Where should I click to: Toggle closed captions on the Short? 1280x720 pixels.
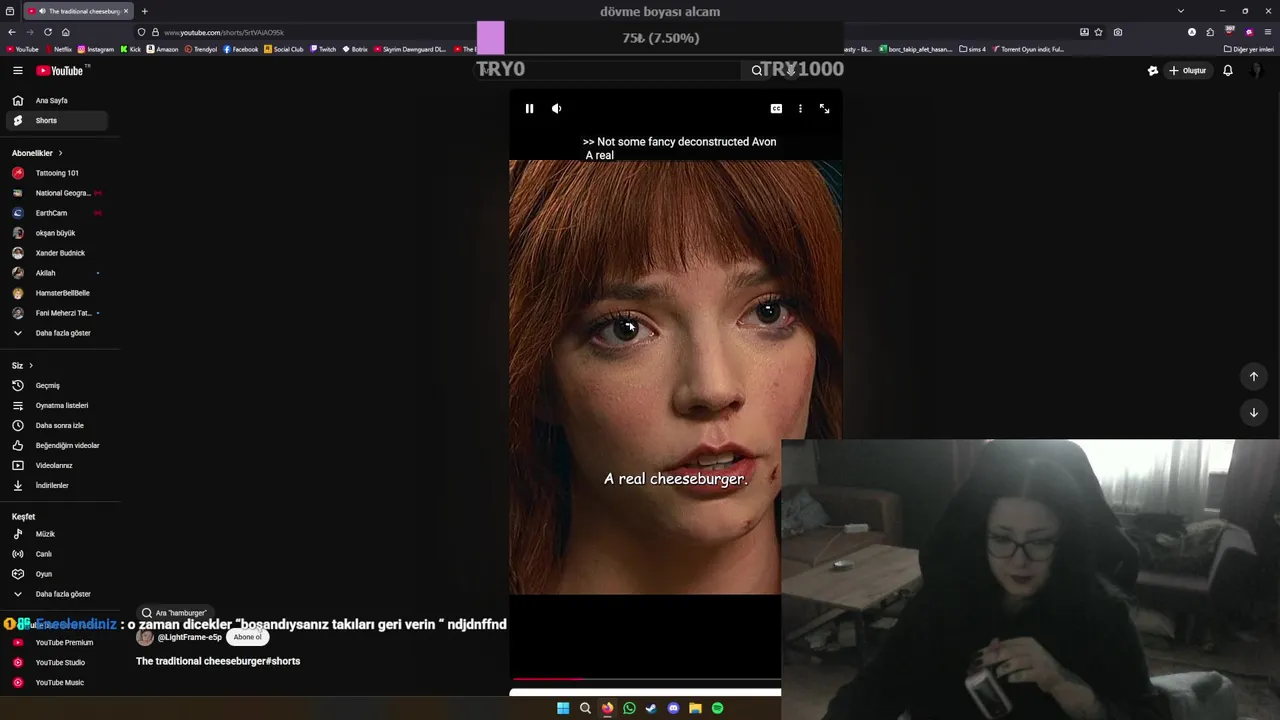776,109
